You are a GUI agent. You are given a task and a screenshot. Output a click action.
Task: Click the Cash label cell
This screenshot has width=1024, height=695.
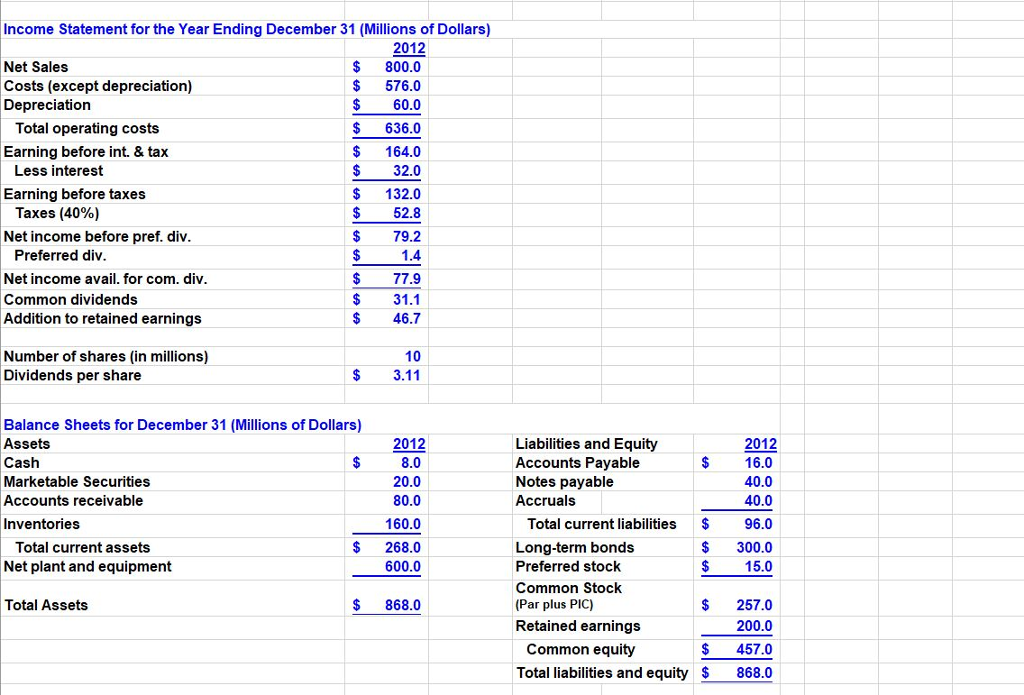tap(22, 462)
